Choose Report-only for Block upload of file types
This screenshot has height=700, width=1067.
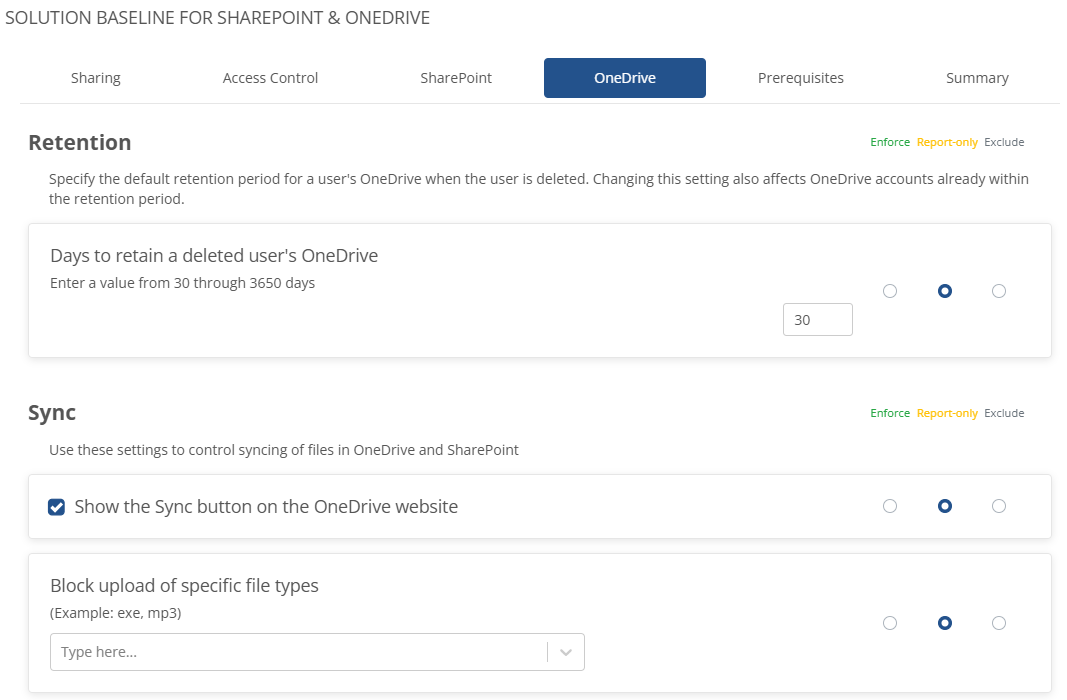945,623
